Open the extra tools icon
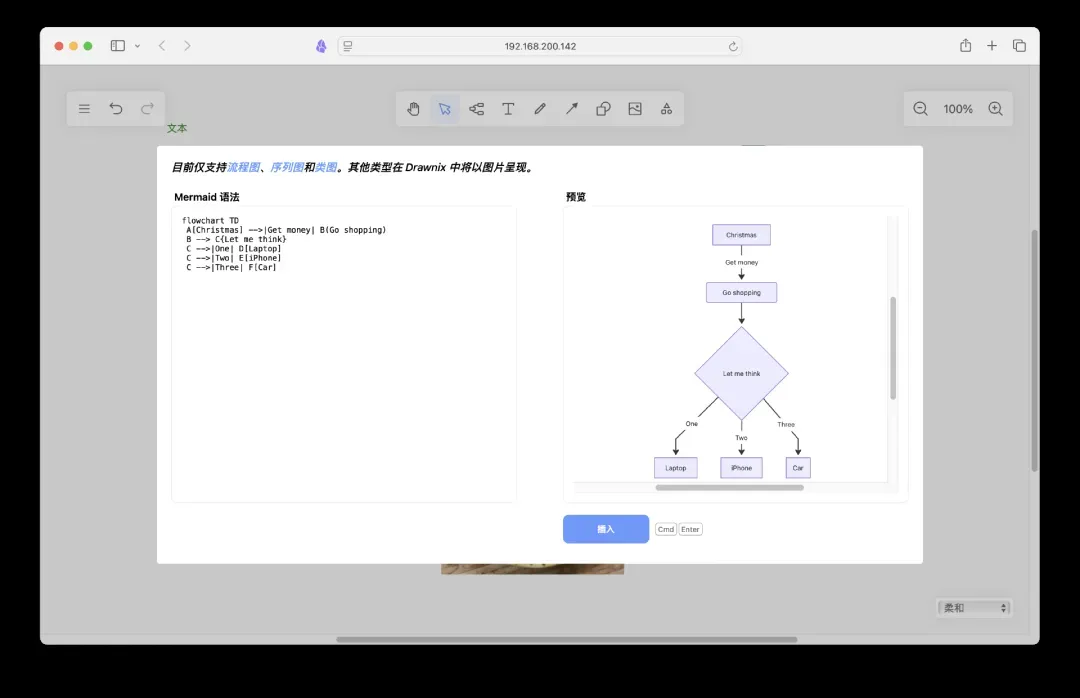 pos(666,109)
